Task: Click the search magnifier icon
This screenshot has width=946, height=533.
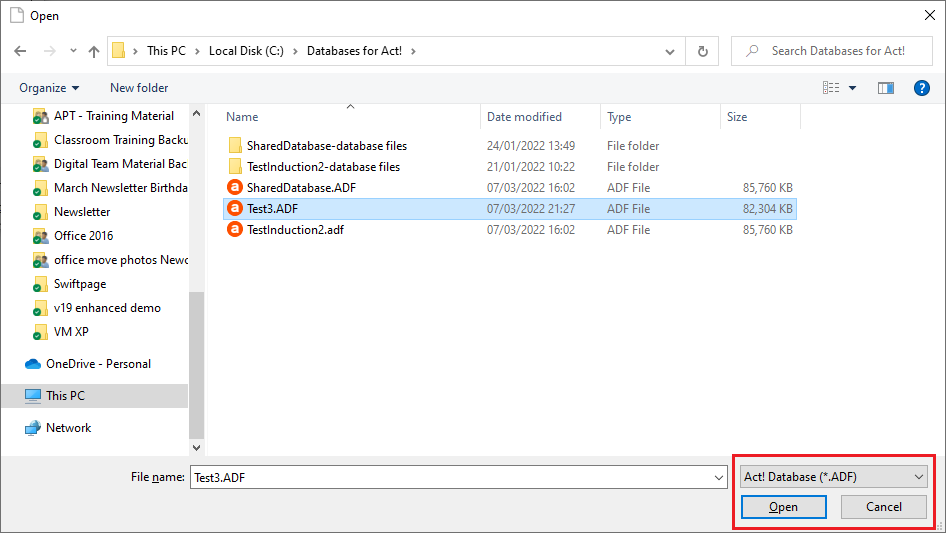Action: (752, 51)
